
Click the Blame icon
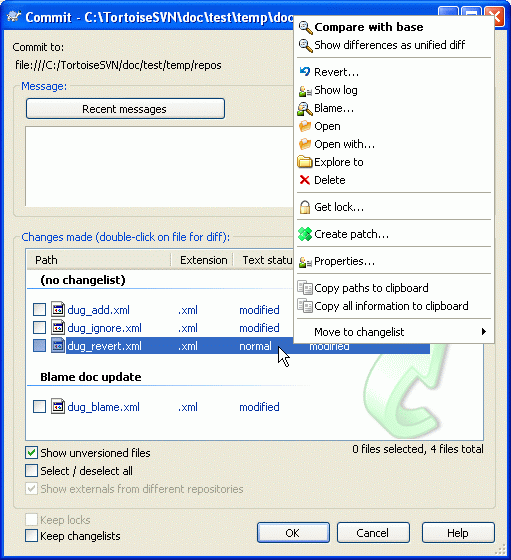pyautogui.click(x=305, y=109)
